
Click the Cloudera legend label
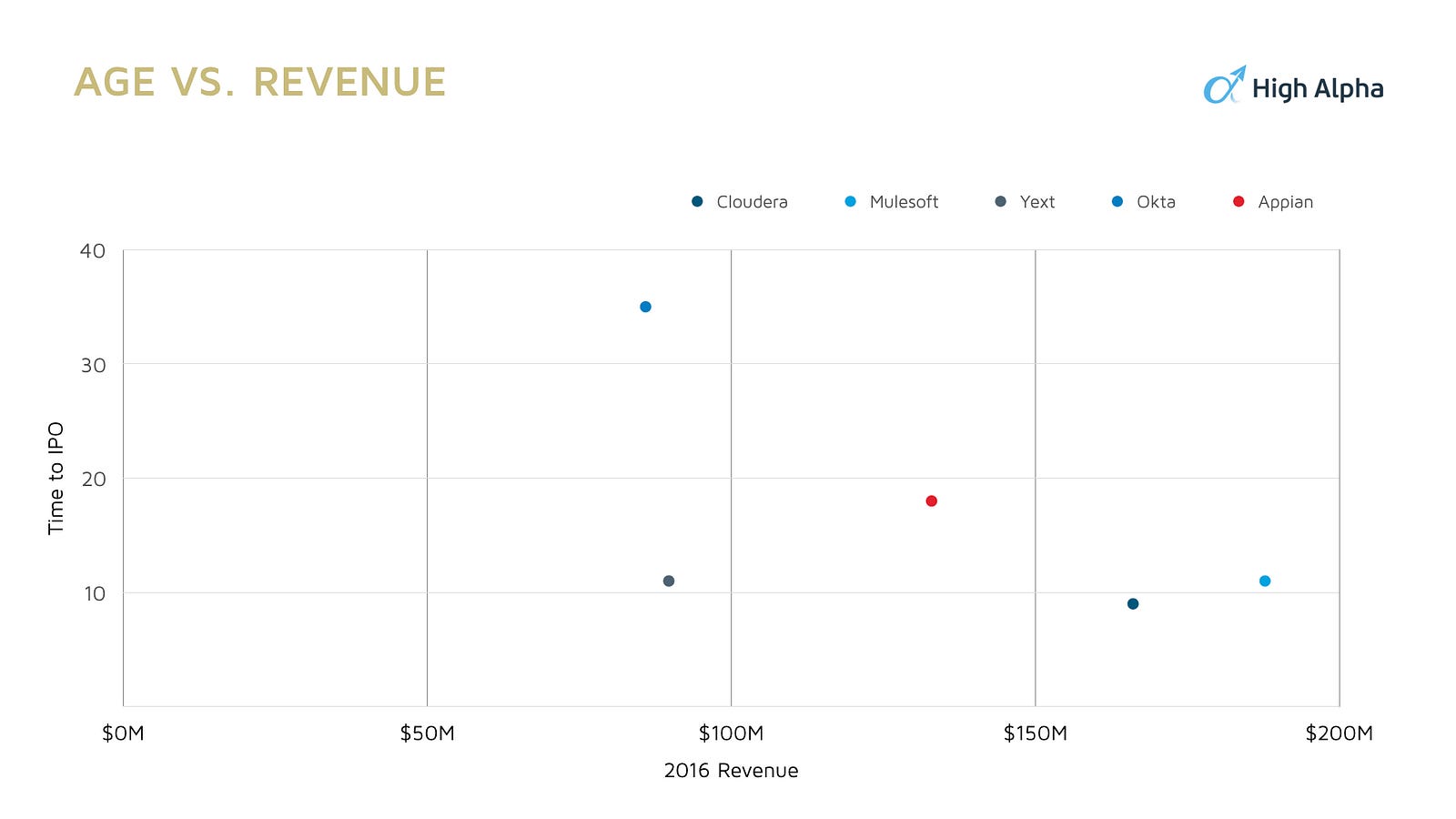[752, 202]
